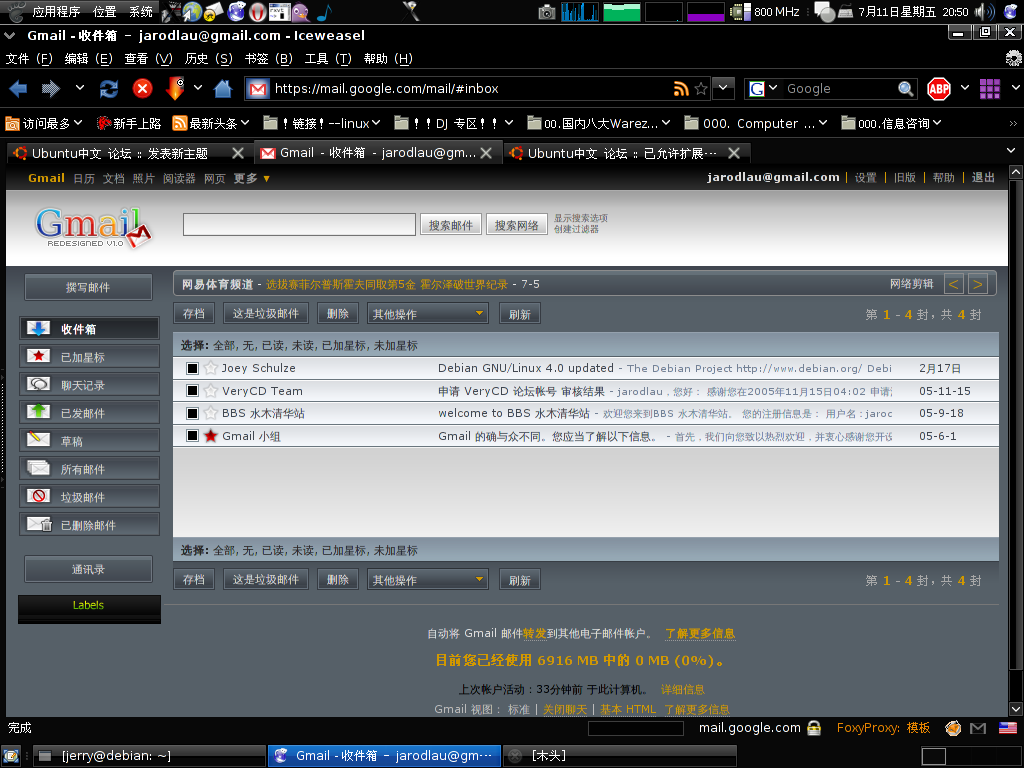Open the 设置 settings link

coord(865,178)
